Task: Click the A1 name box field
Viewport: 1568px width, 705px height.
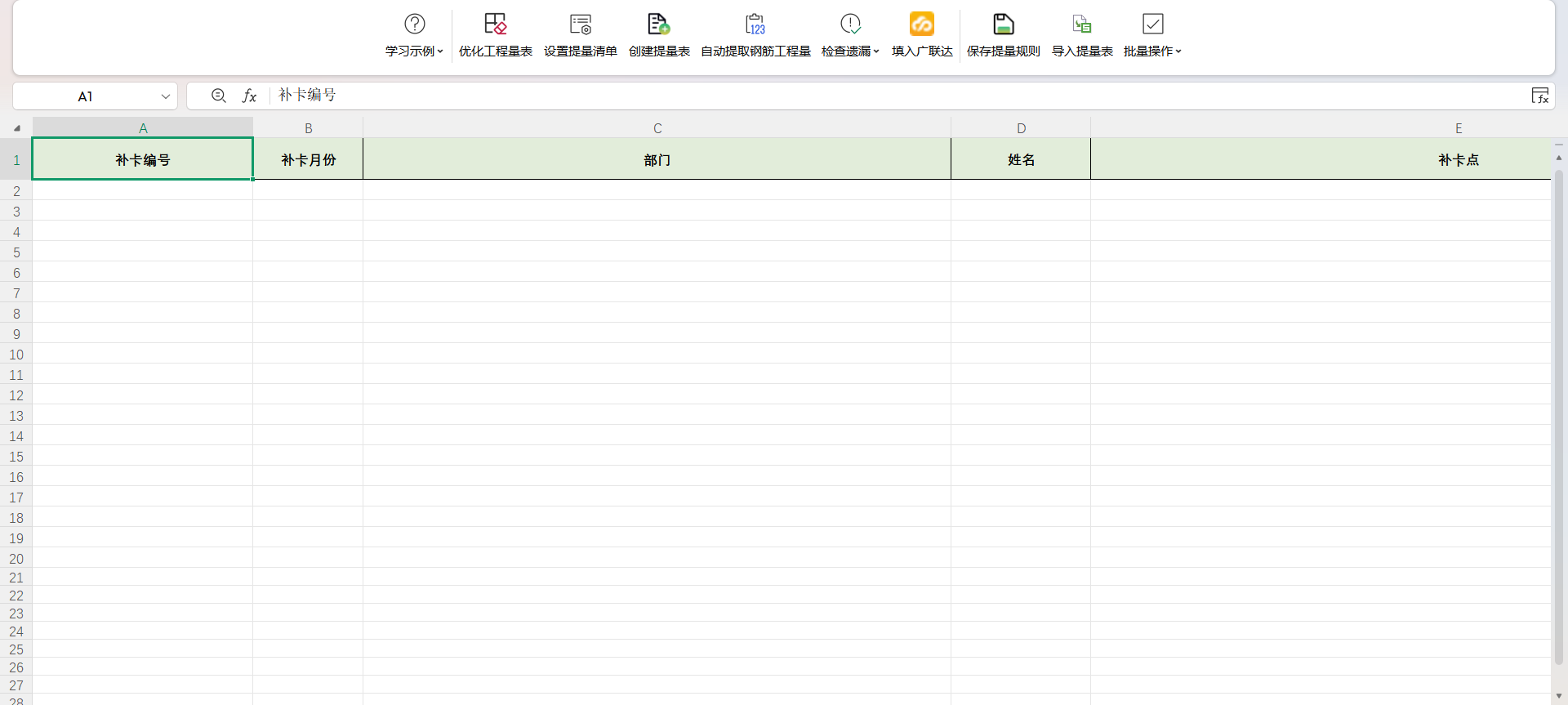Action: point(86,96)
